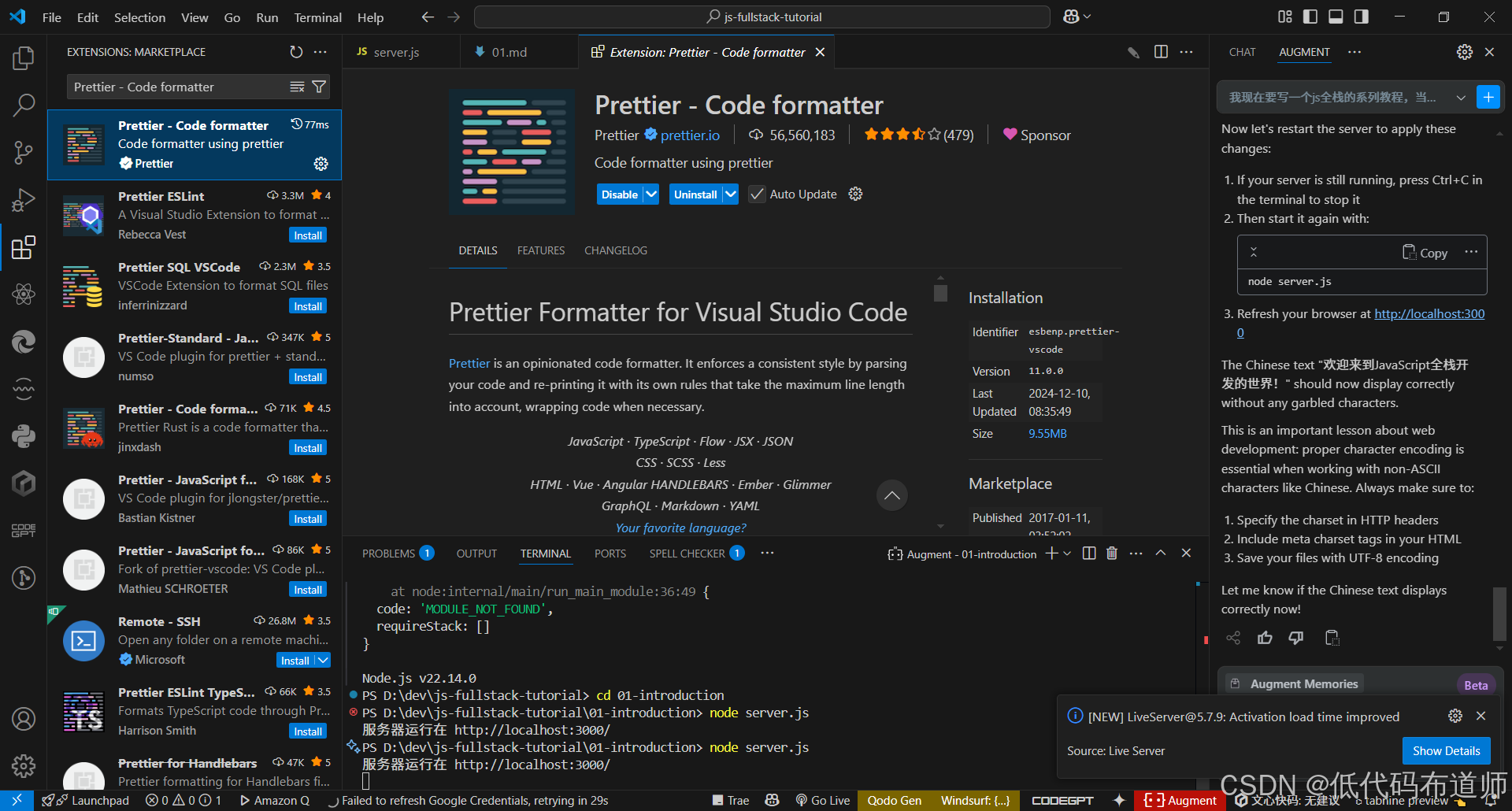Open notification settings gear in Live Server toast

(x=1455, y=716)
